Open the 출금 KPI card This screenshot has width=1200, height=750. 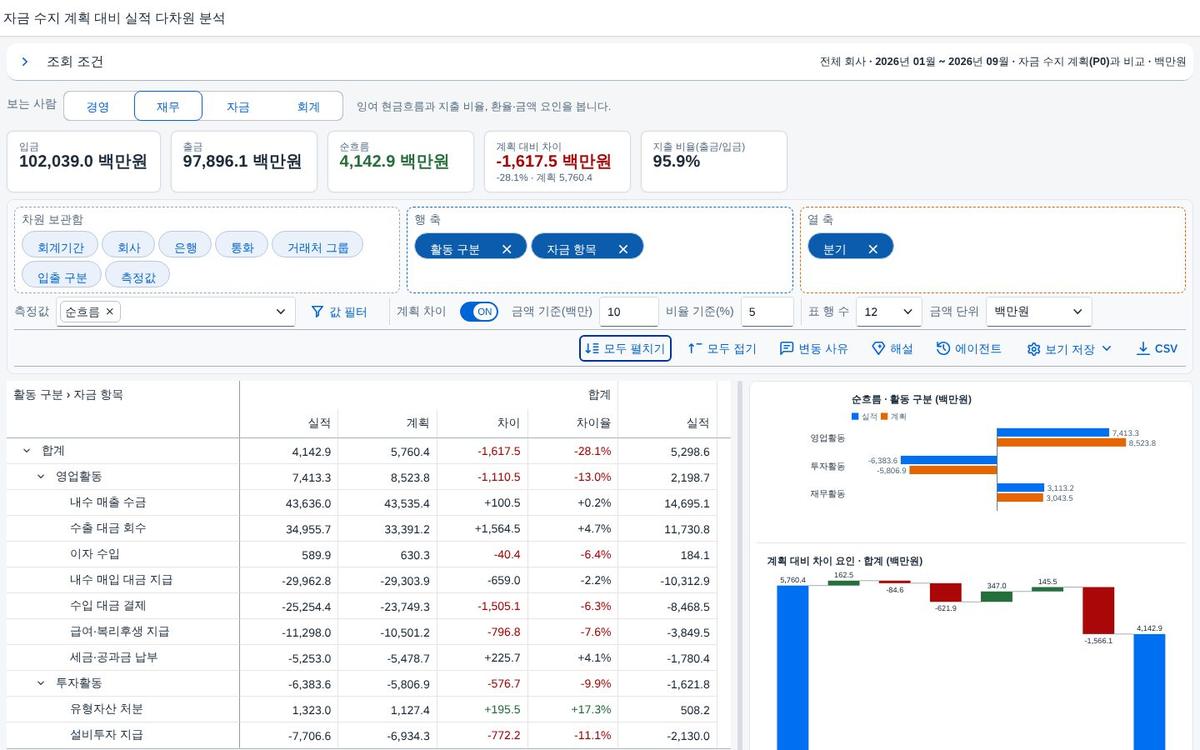tap(244, 161)
